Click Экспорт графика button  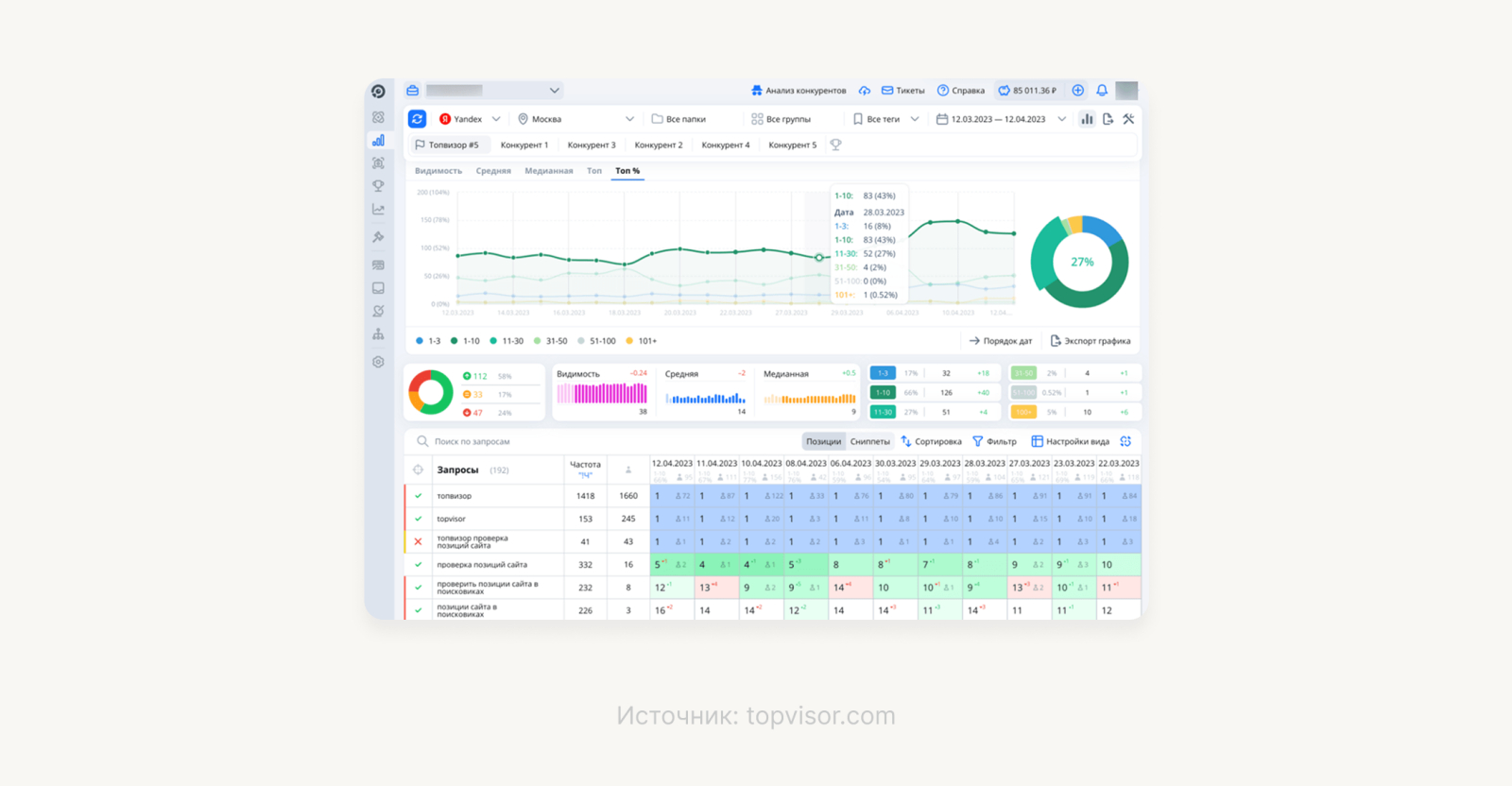click(1090, 341)
